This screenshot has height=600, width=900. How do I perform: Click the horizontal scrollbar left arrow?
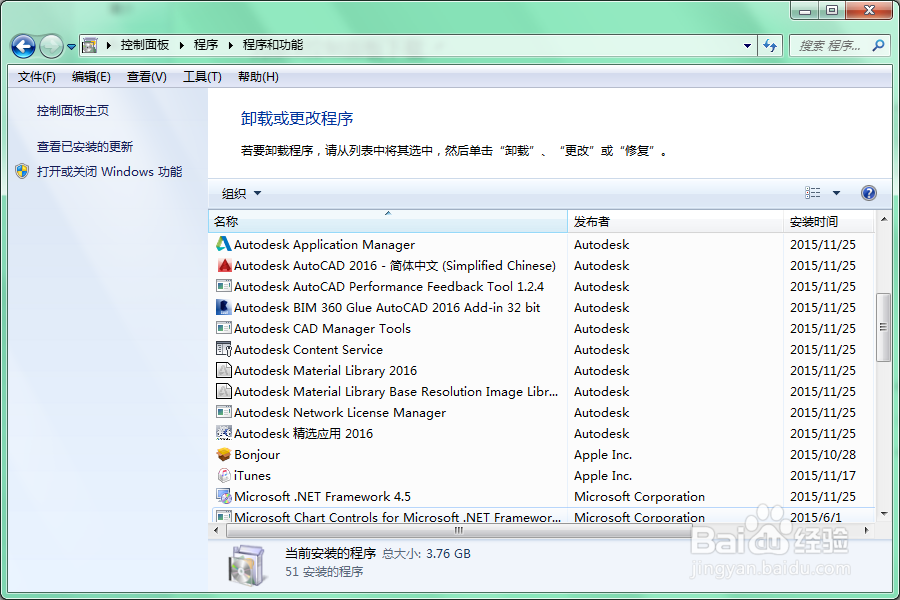(216, 531)
